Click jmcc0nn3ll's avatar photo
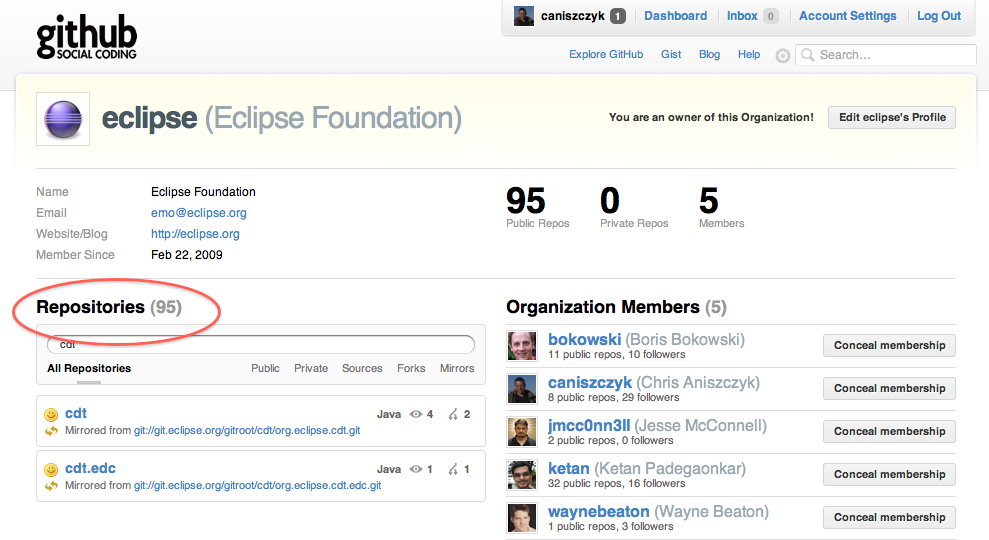The image size is (989, 540). [x=522, y=431]
